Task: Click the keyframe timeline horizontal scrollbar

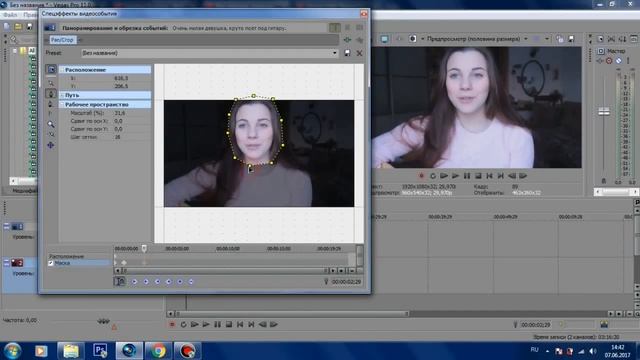Action: pyautogui.click(x=224, y=271)
